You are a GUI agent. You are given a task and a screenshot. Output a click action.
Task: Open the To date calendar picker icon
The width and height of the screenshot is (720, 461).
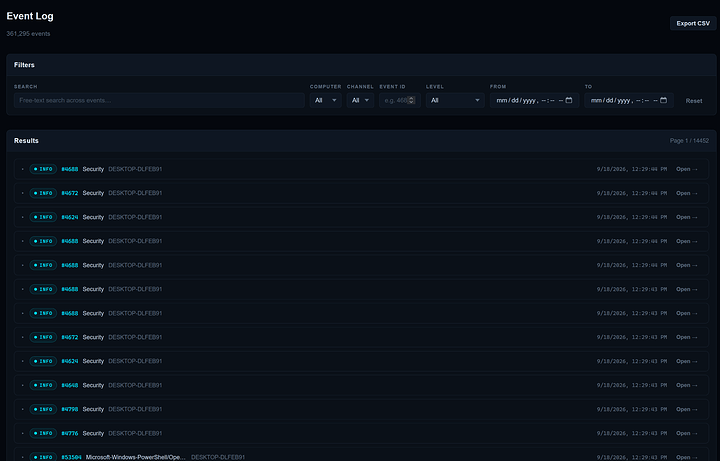[663, 100]
